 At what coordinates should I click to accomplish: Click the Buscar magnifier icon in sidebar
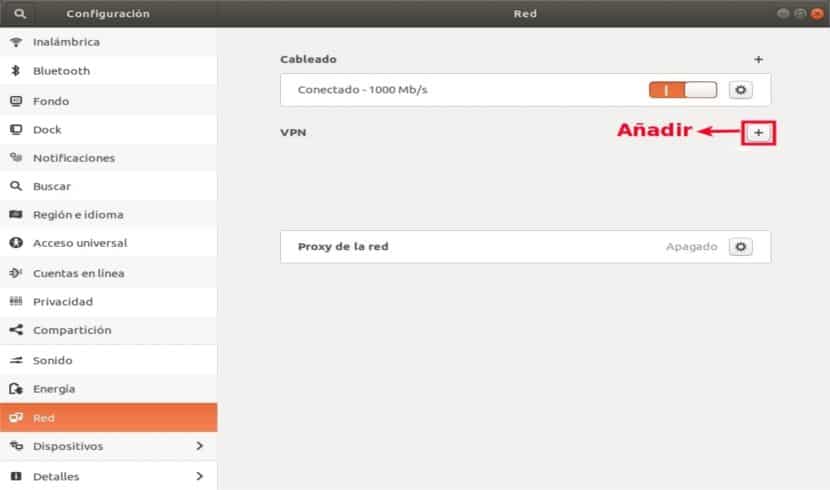16,186
